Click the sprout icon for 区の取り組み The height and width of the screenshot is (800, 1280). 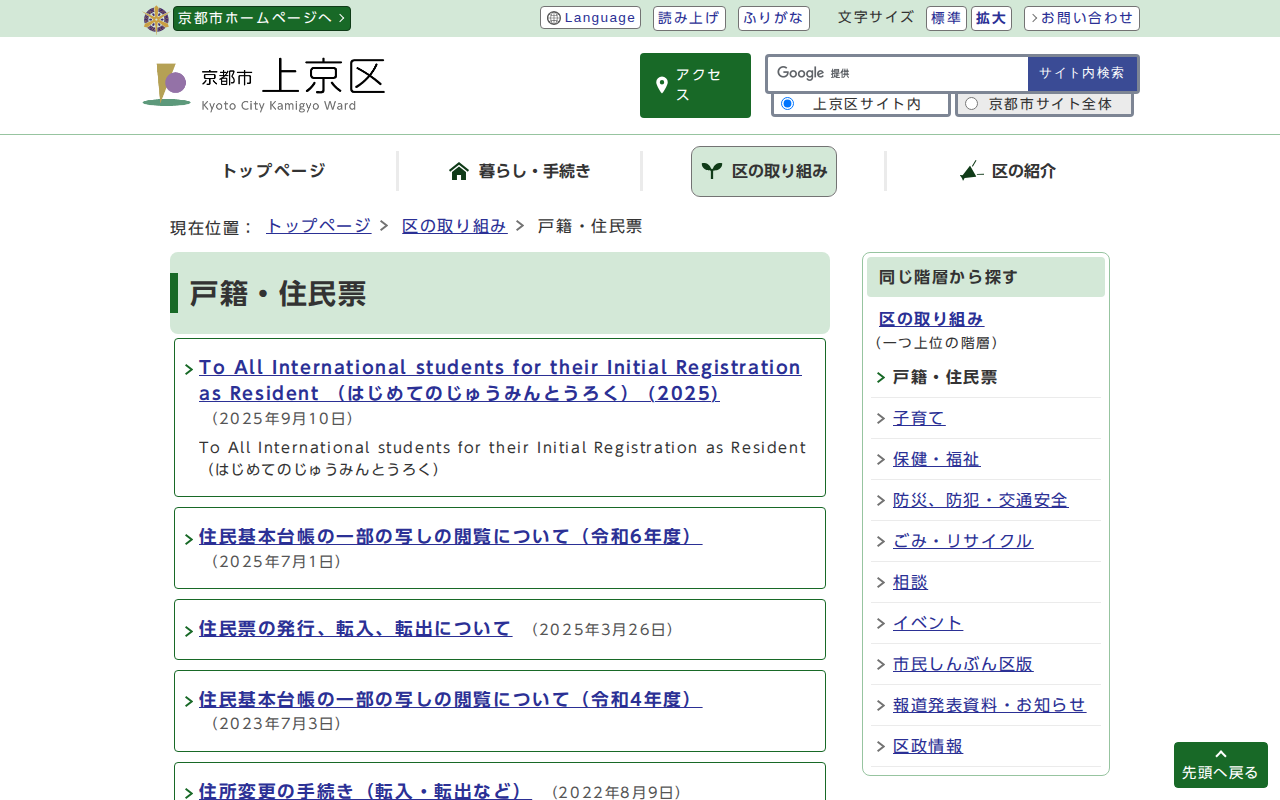[x=711, y=171]
